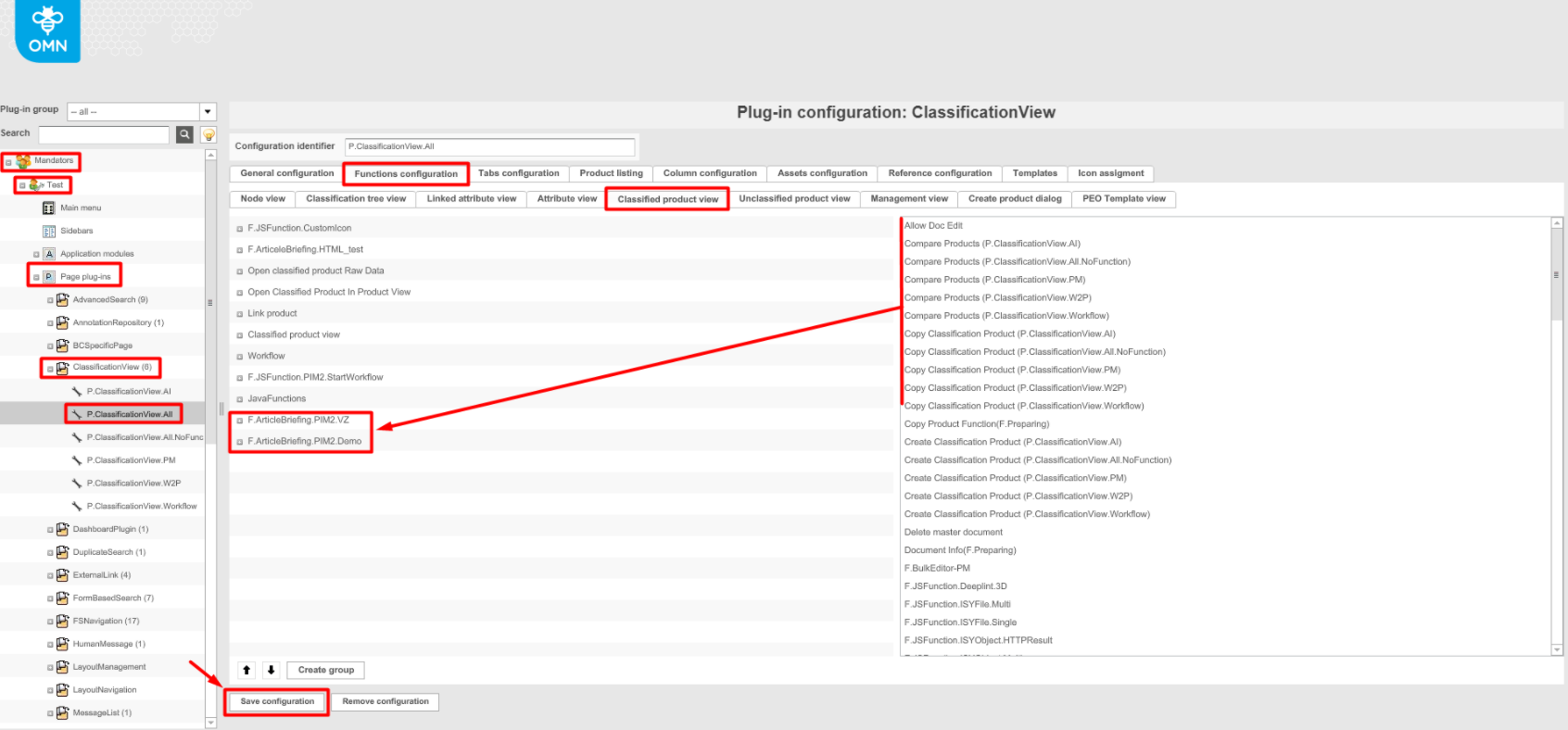This screenshot has width=1568, height=730.
Task: Click the Page plug-ins P icon
Action: tap(49, 276)
